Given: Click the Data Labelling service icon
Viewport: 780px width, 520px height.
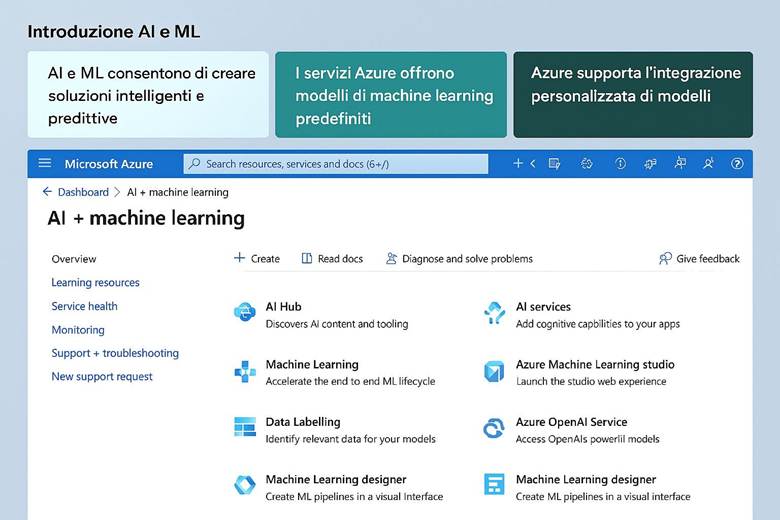Looking at the screenshot, I should pos(245,428).
